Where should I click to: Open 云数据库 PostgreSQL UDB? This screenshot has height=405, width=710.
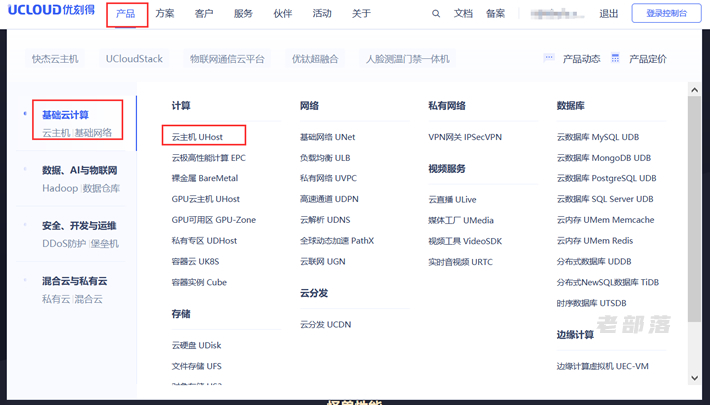[606, 178]
